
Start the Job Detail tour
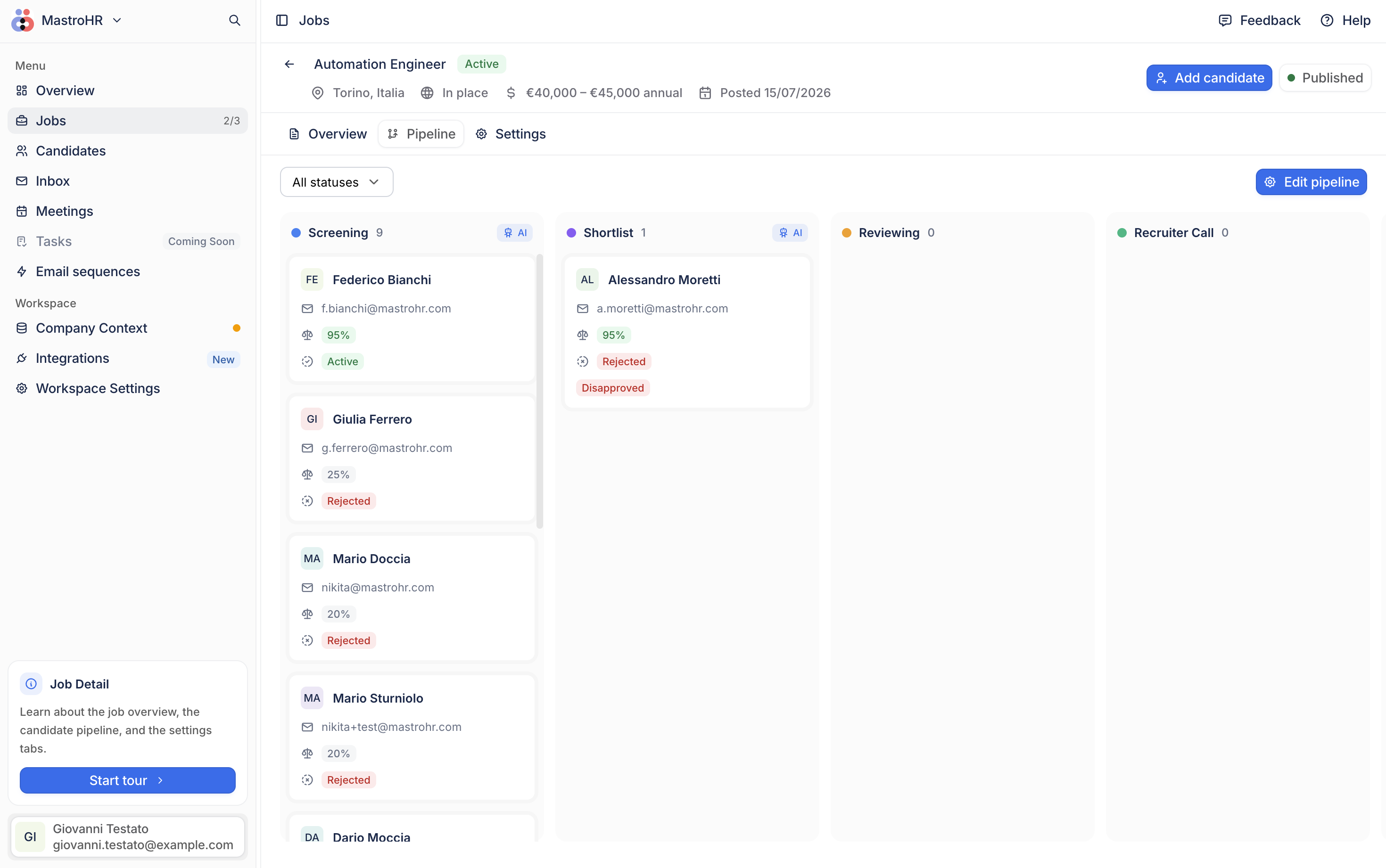pos(127,781)
